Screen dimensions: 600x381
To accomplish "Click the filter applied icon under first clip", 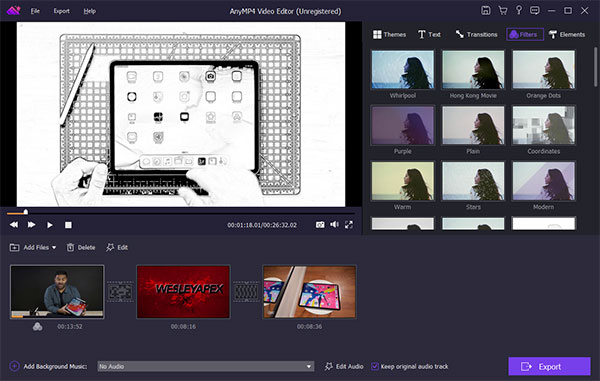I will [38, 327].
